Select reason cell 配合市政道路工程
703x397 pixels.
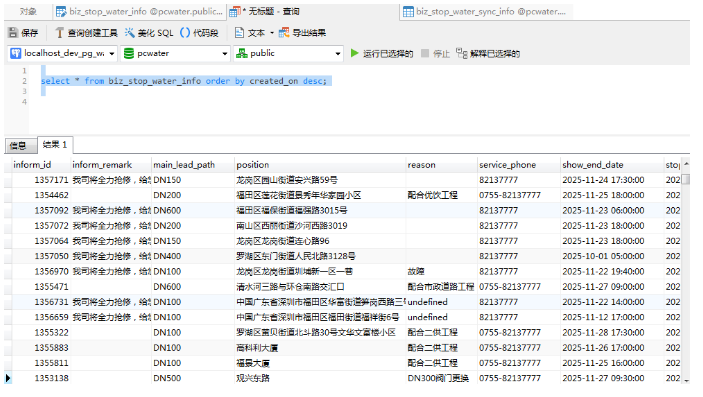coord(442,287)
